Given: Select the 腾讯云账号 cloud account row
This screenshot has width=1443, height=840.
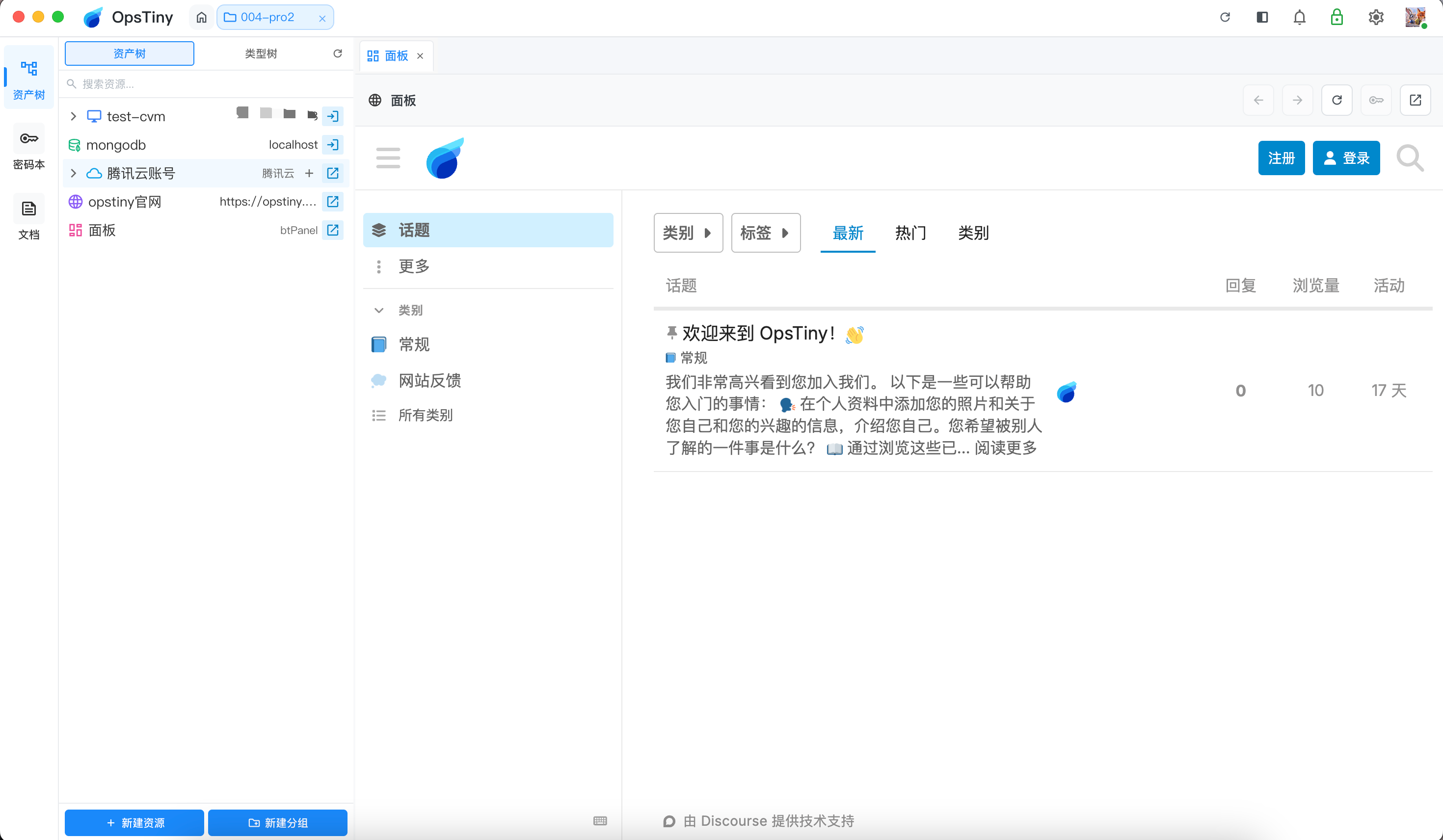Looking at the screenshot, I should point(206,173).
